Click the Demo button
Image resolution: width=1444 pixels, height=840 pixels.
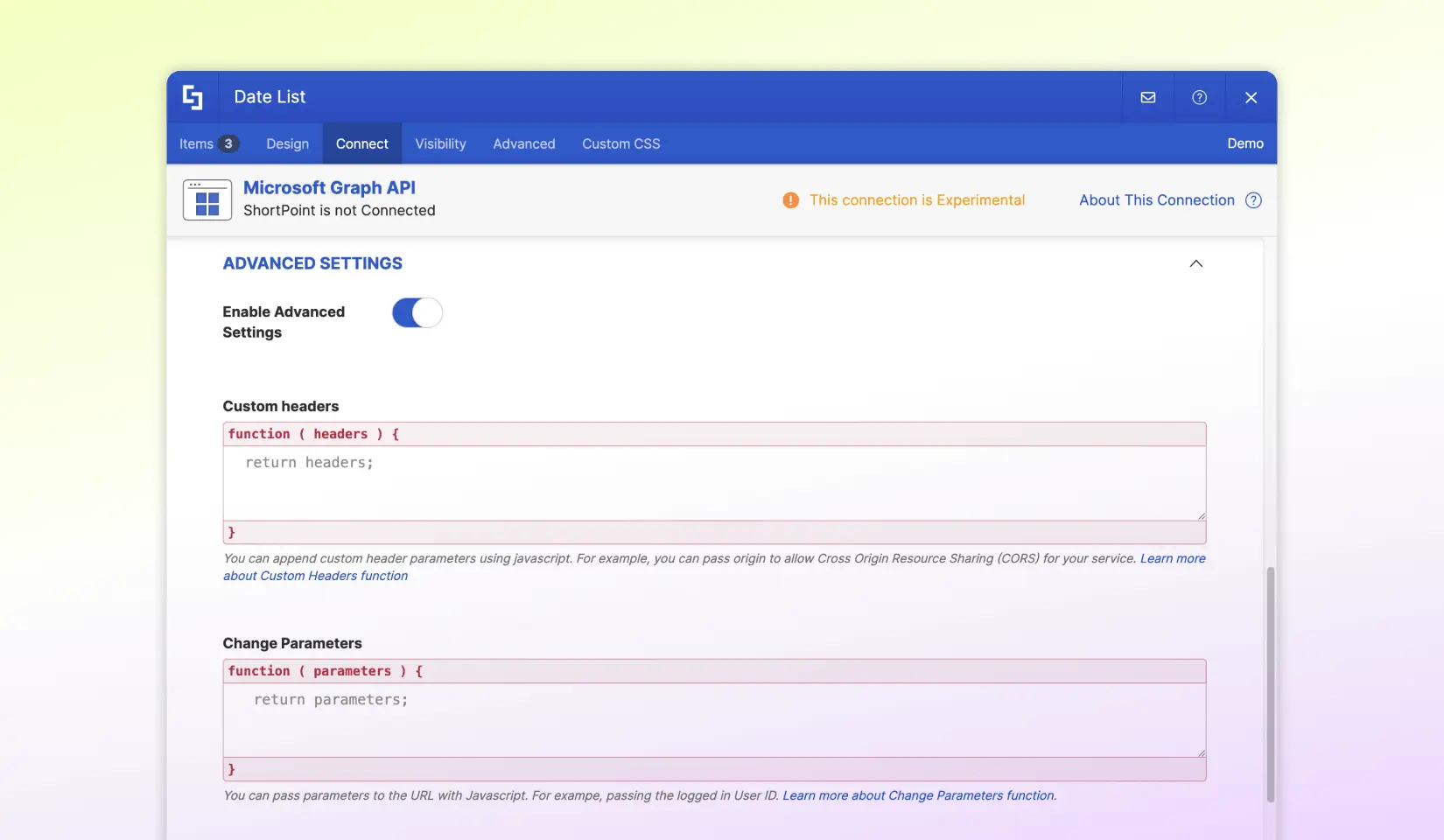[1245, 143]
